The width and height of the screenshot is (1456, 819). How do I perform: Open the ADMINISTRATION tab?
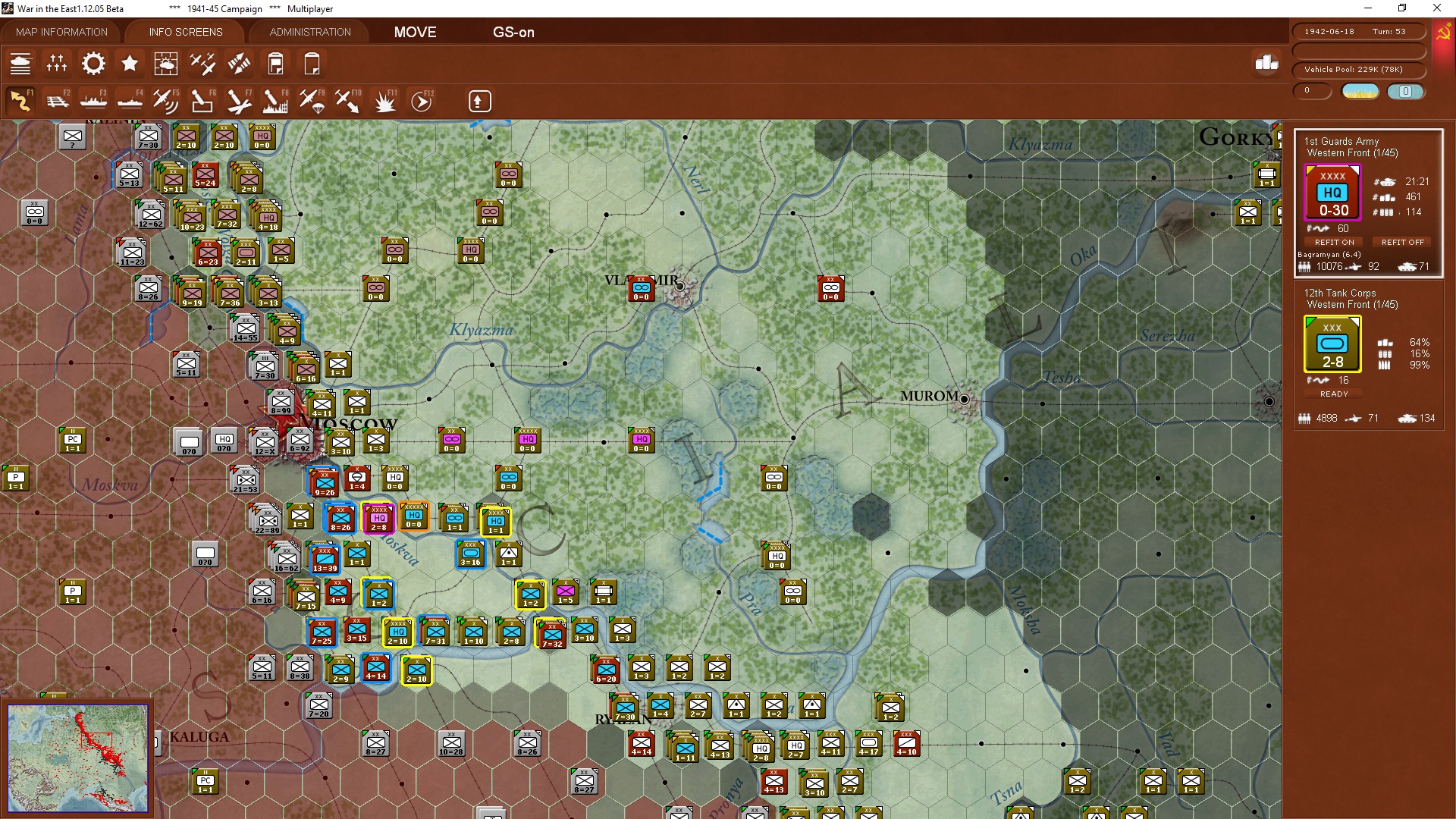tap(310, 32)
